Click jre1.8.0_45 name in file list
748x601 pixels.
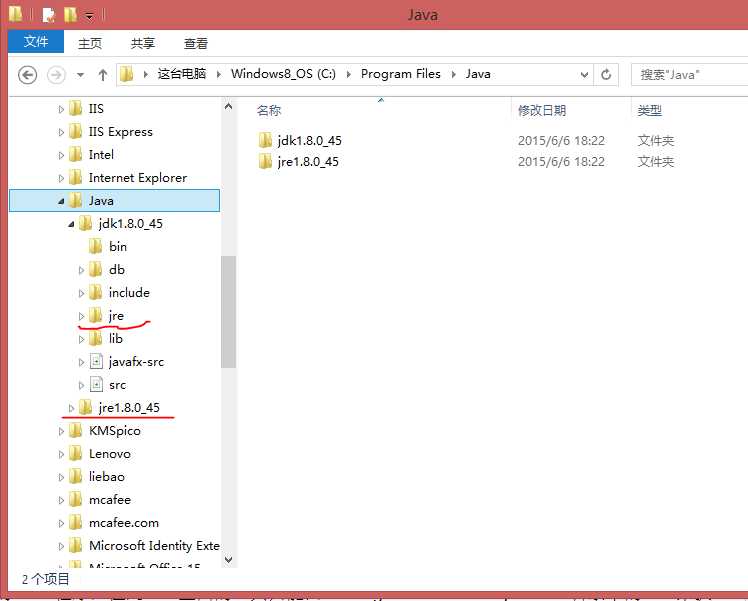(x=308, y=162)
